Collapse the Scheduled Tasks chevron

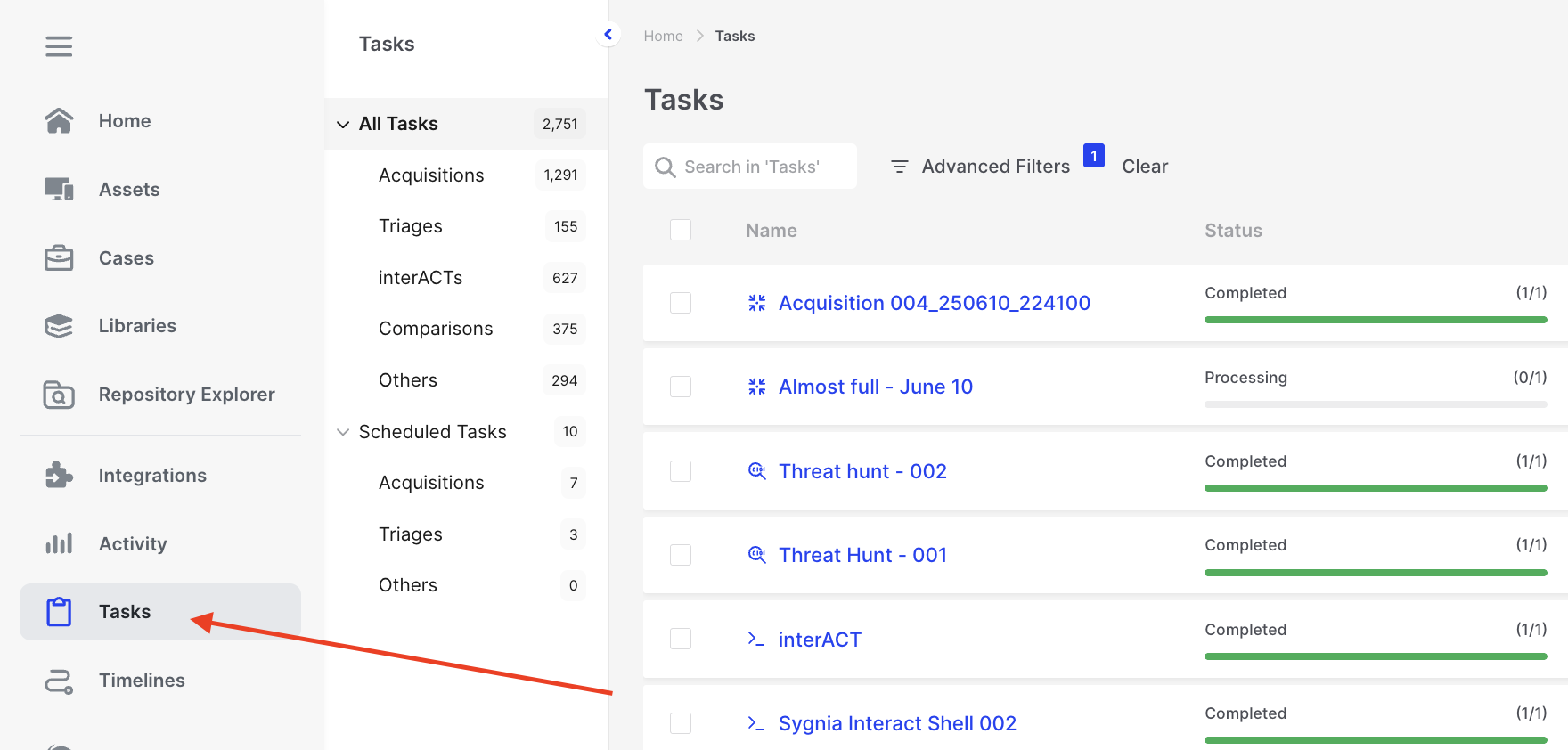[x=343, y=432]
